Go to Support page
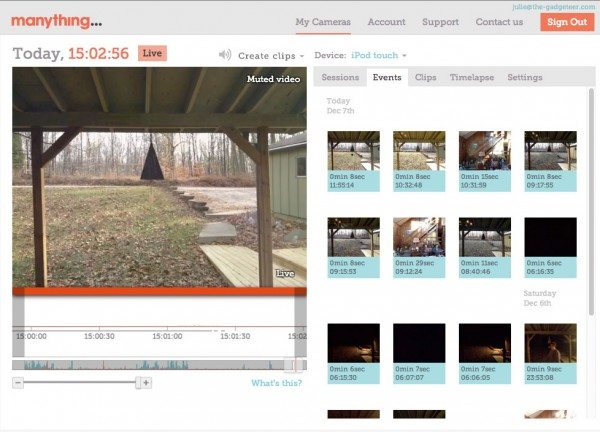The width and height of the screenshot is (600, 432). (440, 22)
